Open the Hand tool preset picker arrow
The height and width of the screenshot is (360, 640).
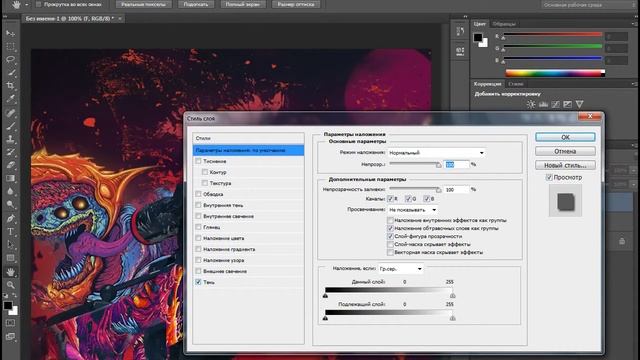(27, 5)
